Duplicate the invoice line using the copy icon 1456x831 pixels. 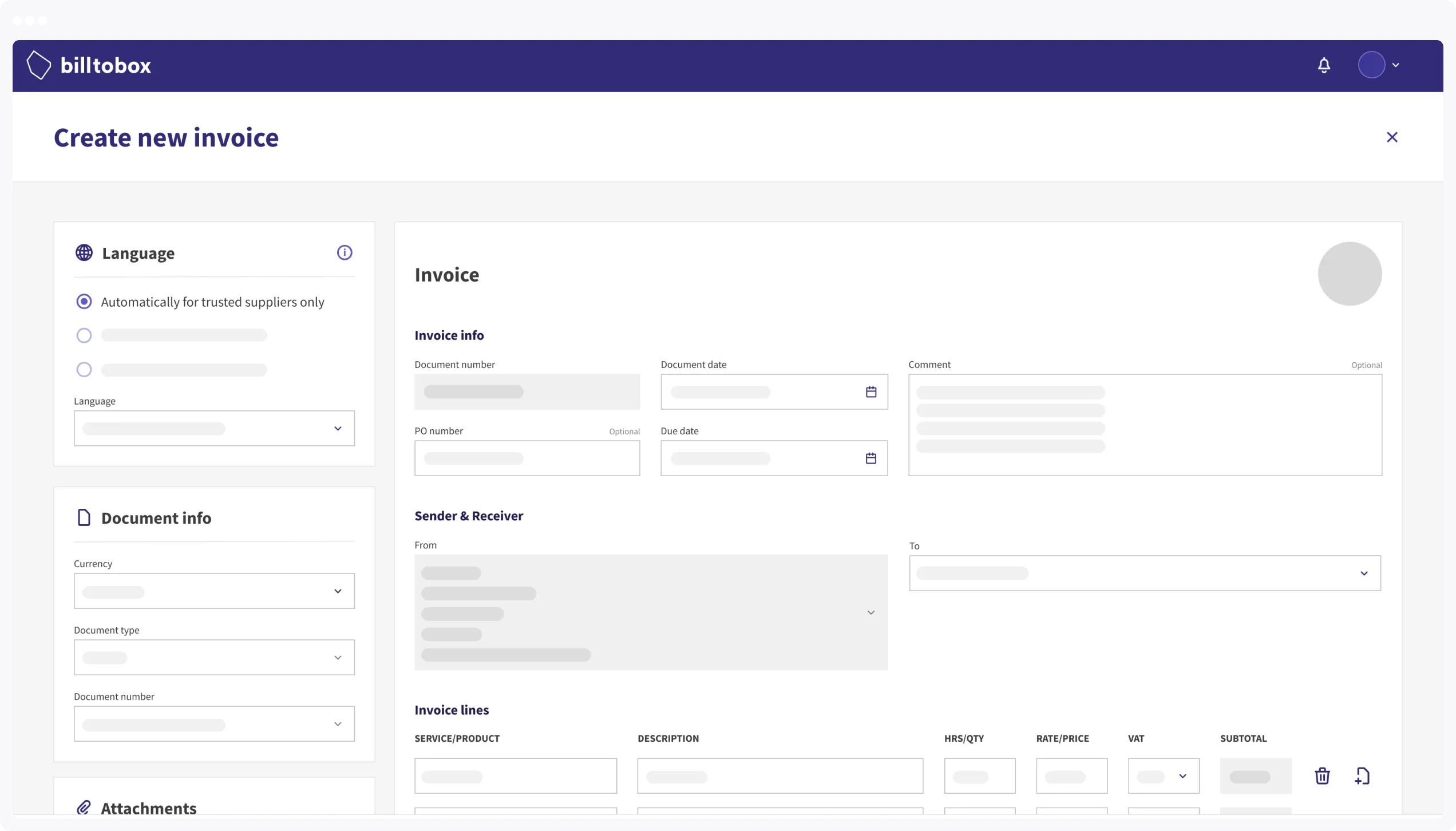pos(1363,775)
